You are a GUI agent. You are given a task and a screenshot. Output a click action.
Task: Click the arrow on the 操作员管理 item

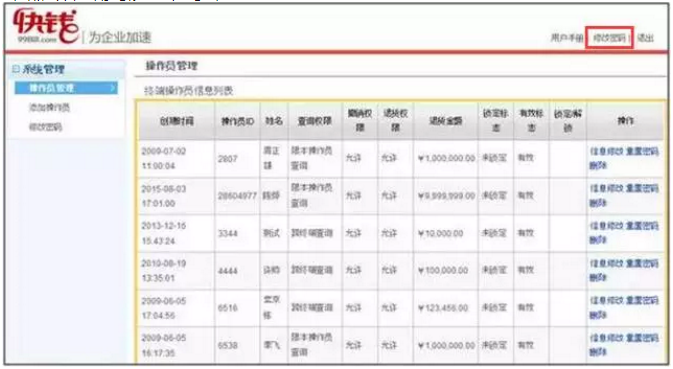[112, 88]
